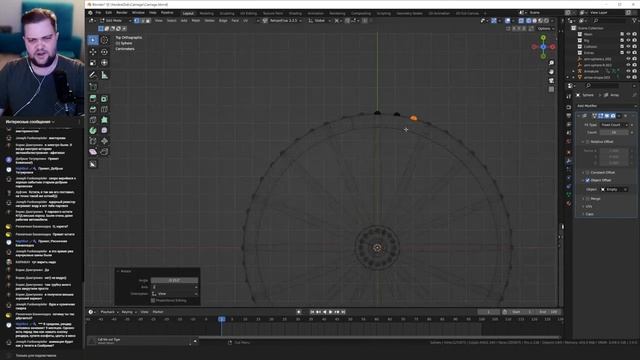Select the Measure tool
Viewport: 640px width, 360px height.
click(104, 75)
